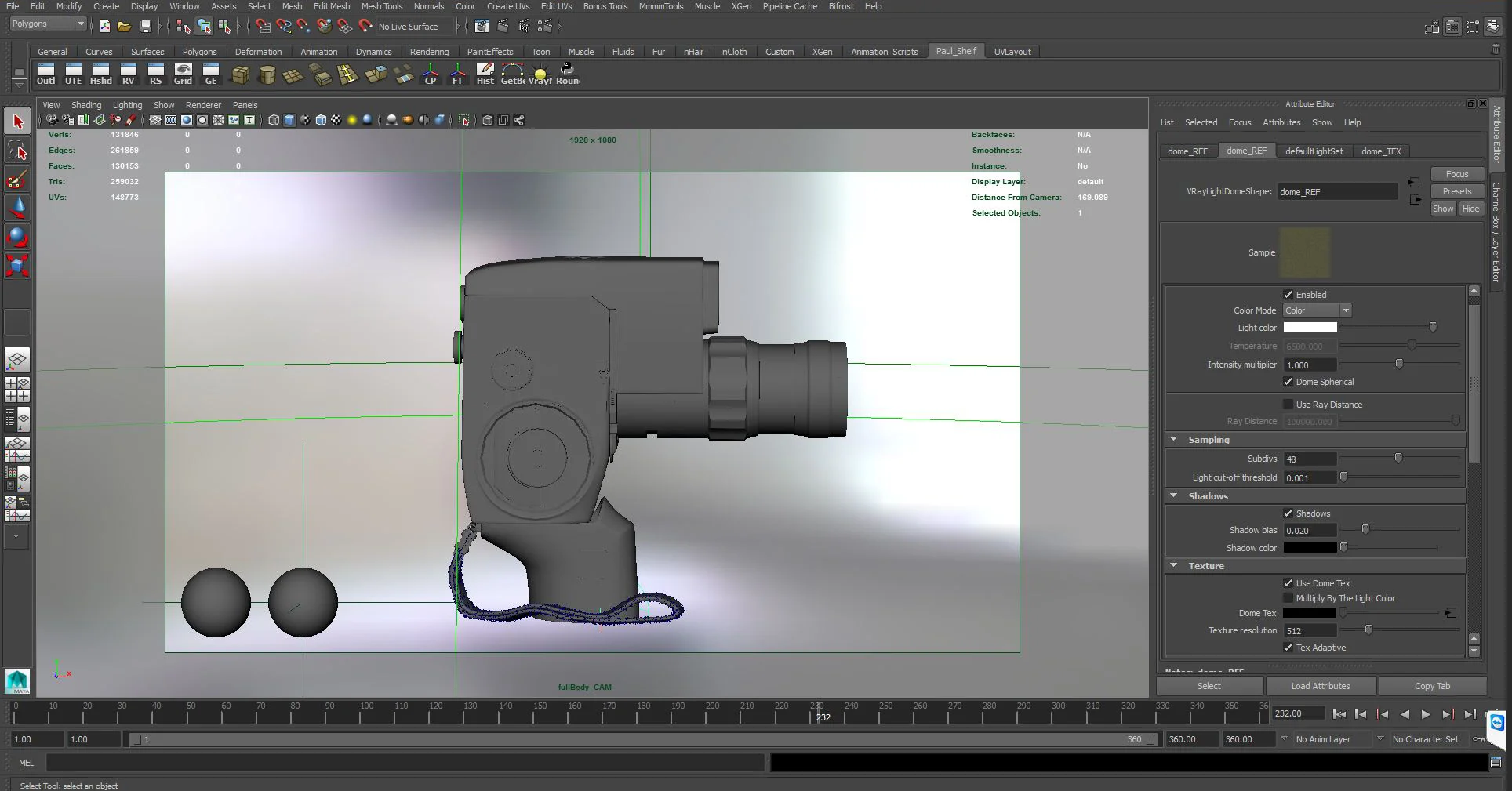The height and width of the screenshot is (791, 1512).
Task: Click the white Light color swatch
Action: point(1310,328)
